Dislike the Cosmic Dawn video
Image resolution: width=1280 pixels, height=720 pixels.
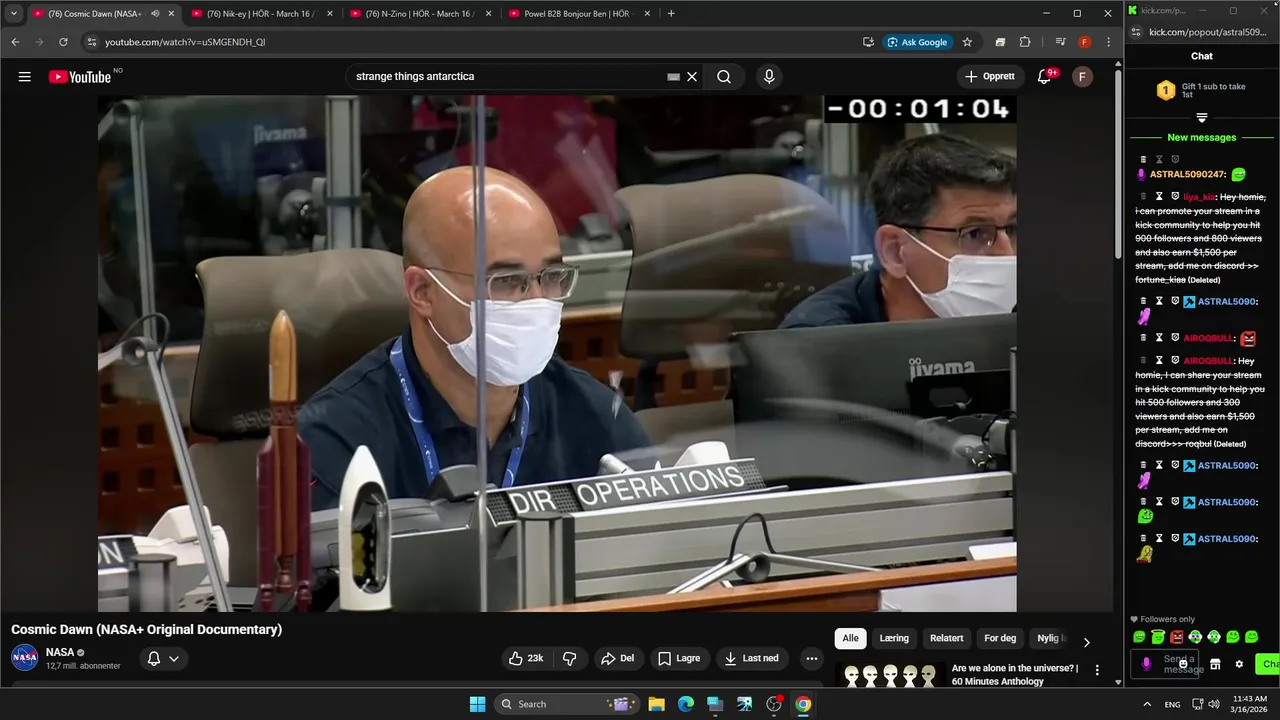pos(569,658)
